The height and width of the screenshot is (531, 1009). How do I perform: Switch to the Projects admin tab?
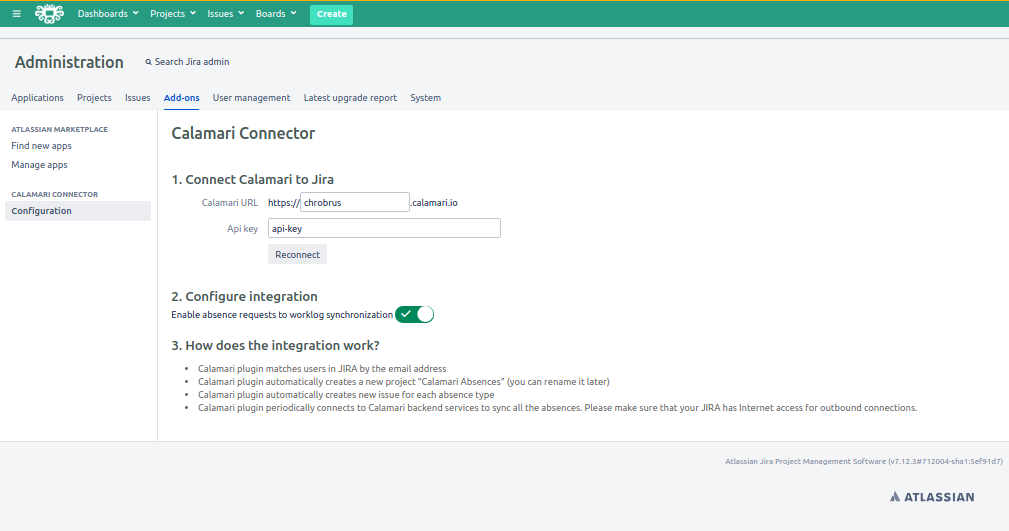pyautogui.click(x=94, y=98)
